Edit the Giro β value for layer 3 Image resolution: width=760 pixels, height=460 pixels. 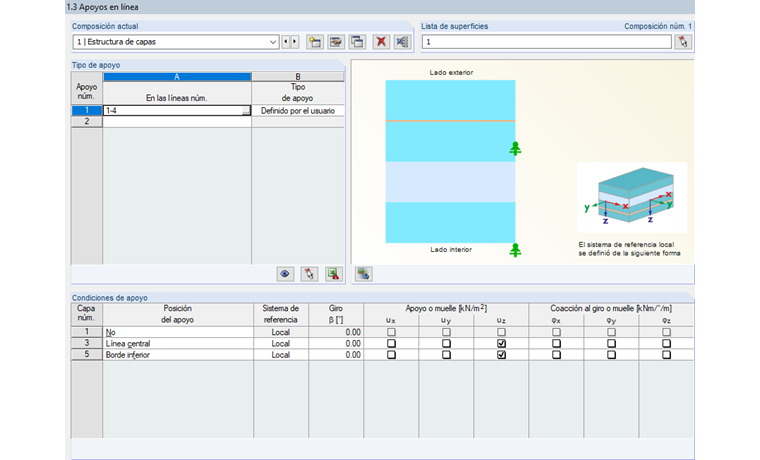tap(336, 344)
